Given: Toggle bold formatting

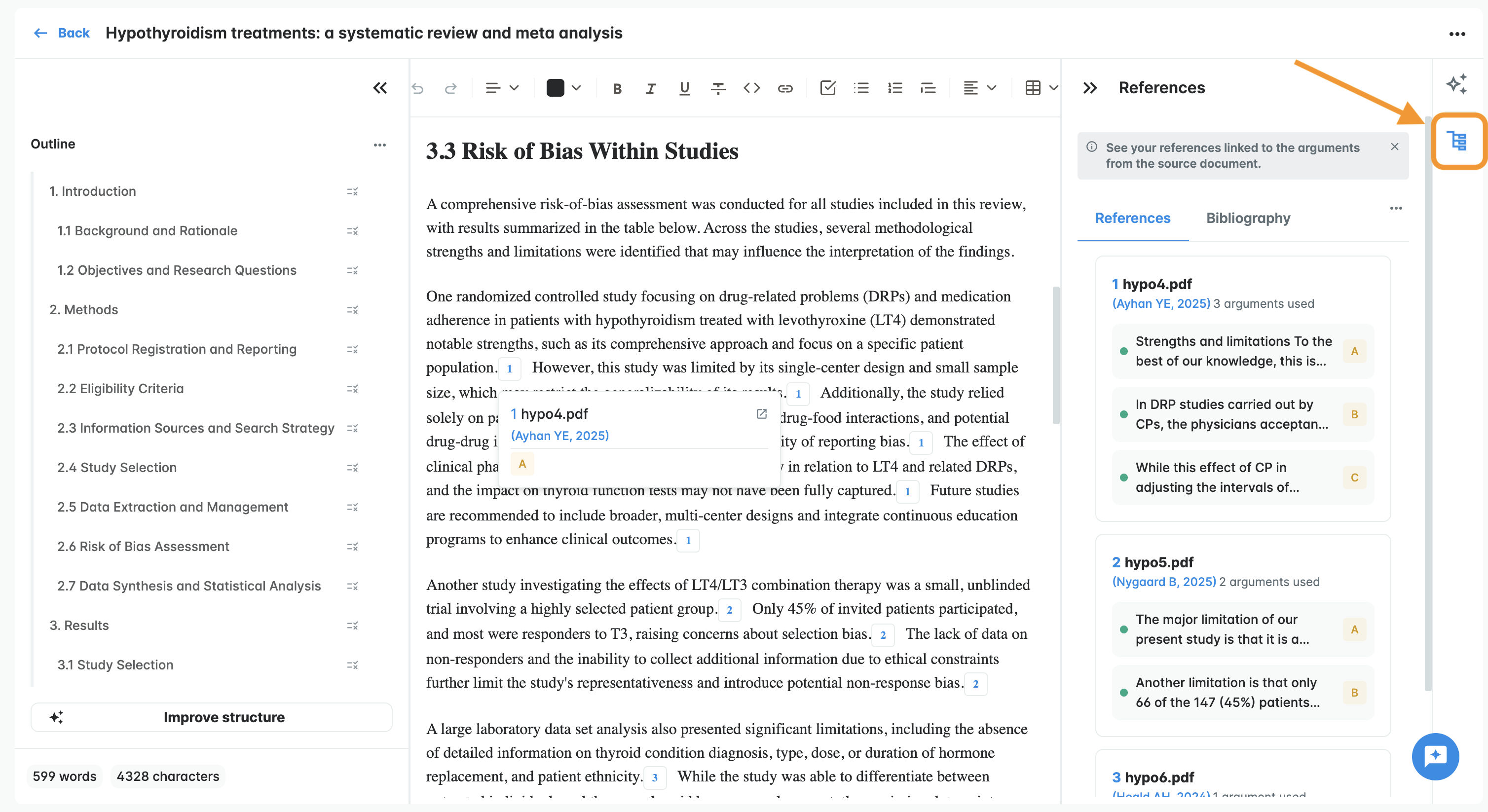Looking at the screenshot, I should click(617, 88).
